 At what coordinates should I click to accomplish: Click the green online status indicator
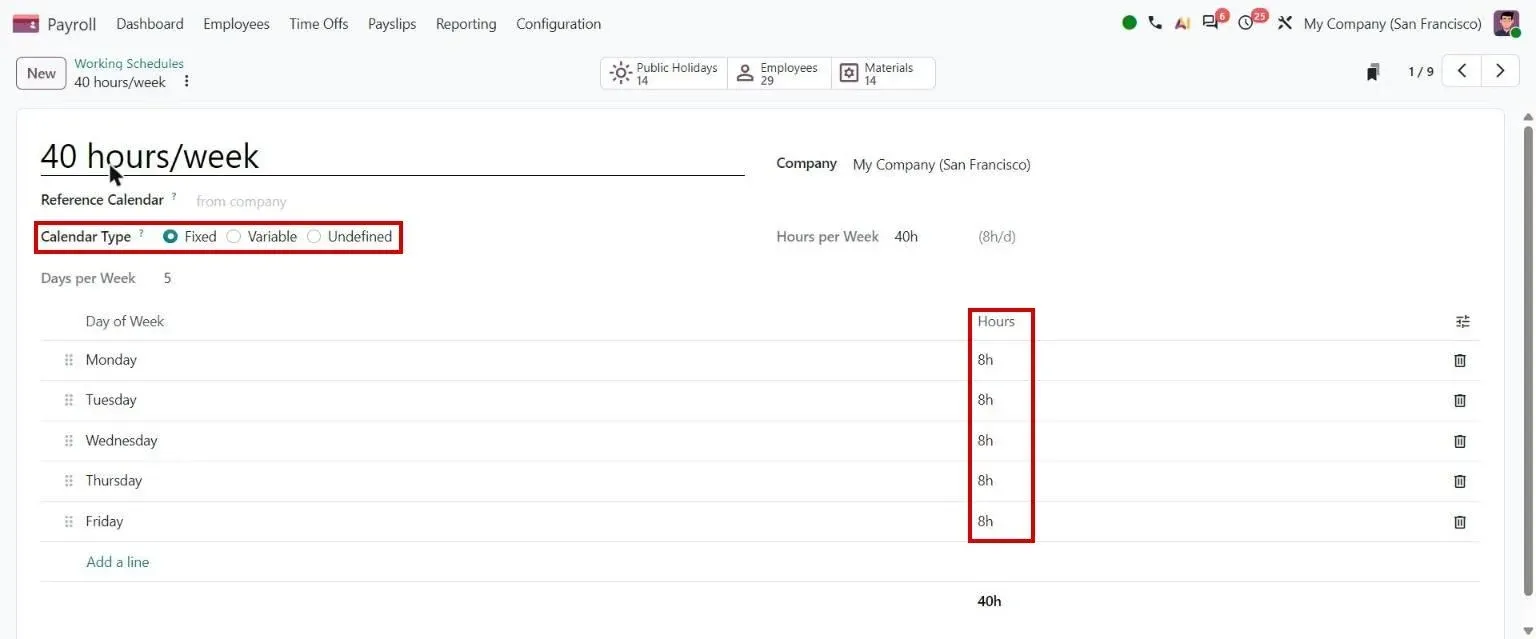click(1129, 23)
